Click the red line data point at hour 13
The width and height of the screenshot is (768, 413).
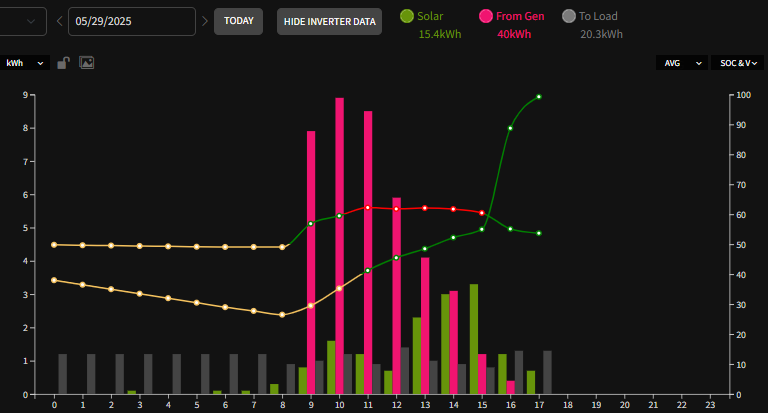[x=425, y=208]
